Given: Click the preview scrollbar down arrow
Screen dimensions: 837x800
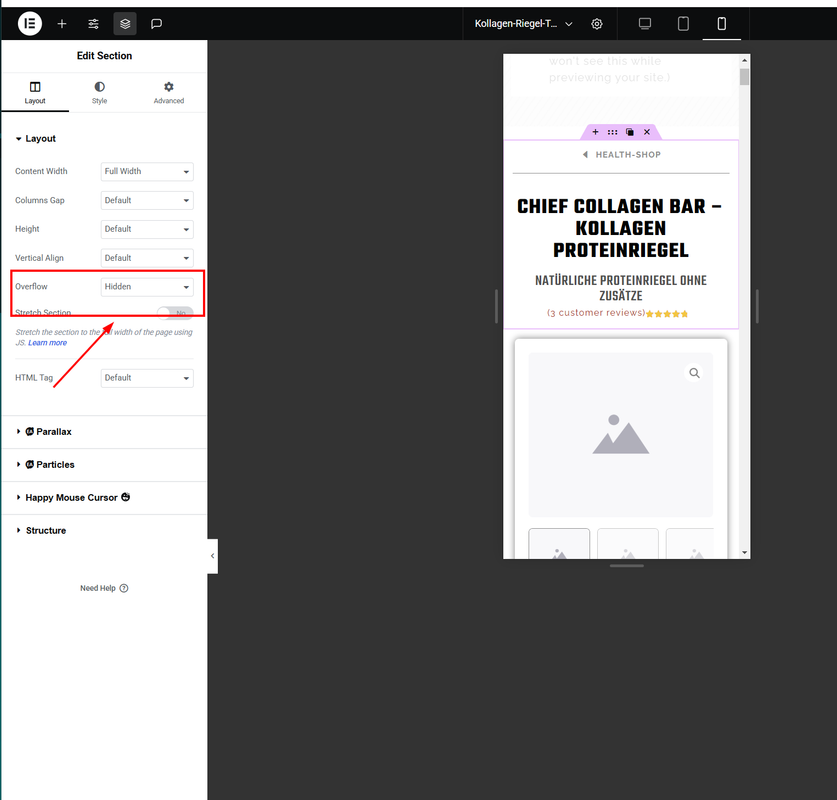Looking at the screenshot, I should [x=745, y=553].
